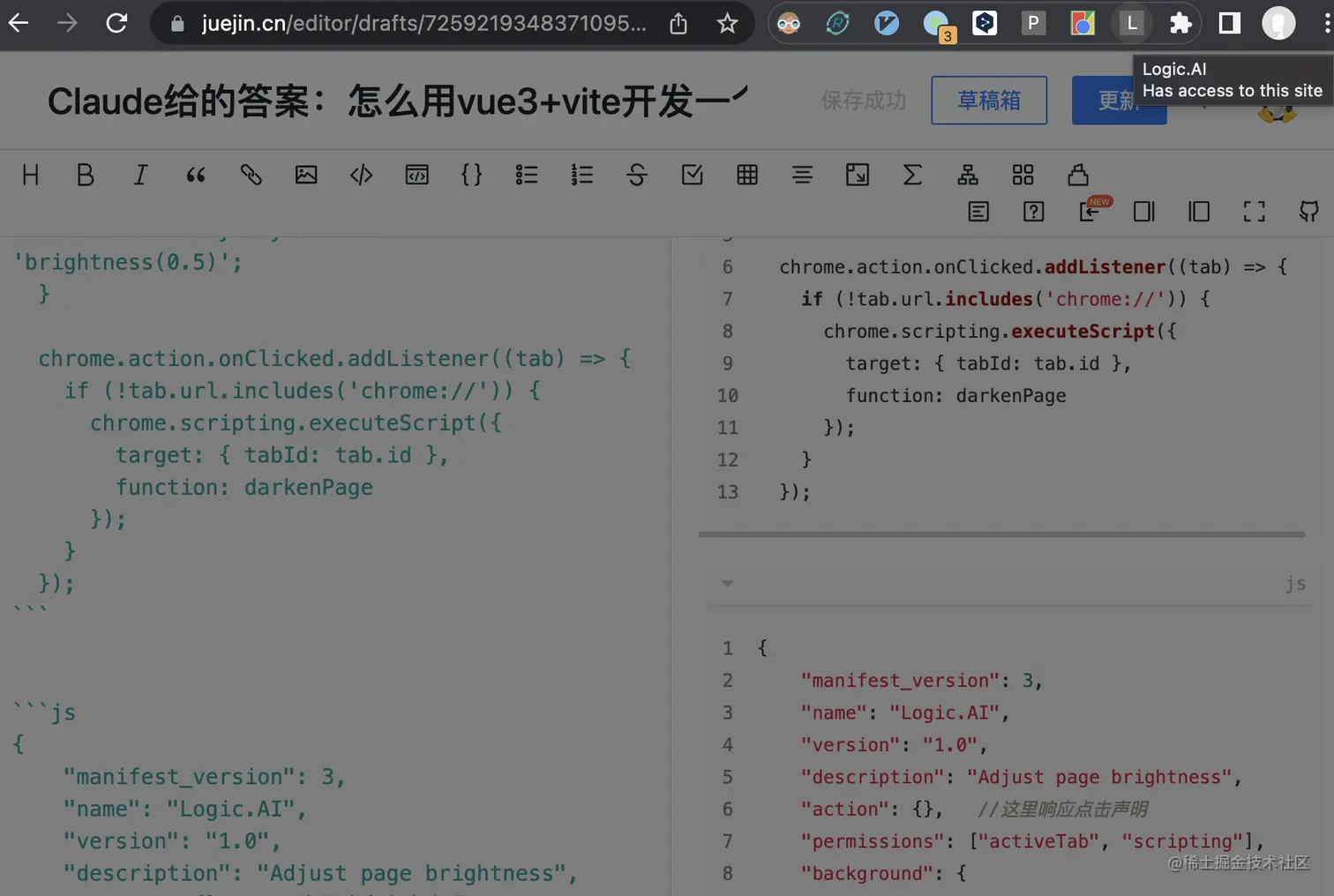Reload the juejin.cn page
Image resolution: width=1334 pixels, height=896 pixels.
116,23
